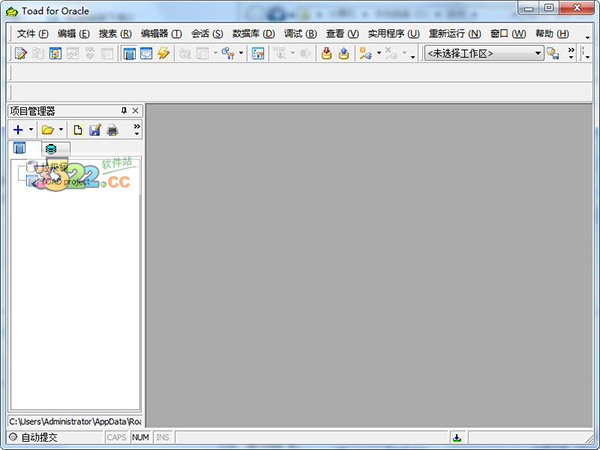The image size is (600, 450).
Task: Open the 数据库 (D) menu
Action: (x=253, y=34)
